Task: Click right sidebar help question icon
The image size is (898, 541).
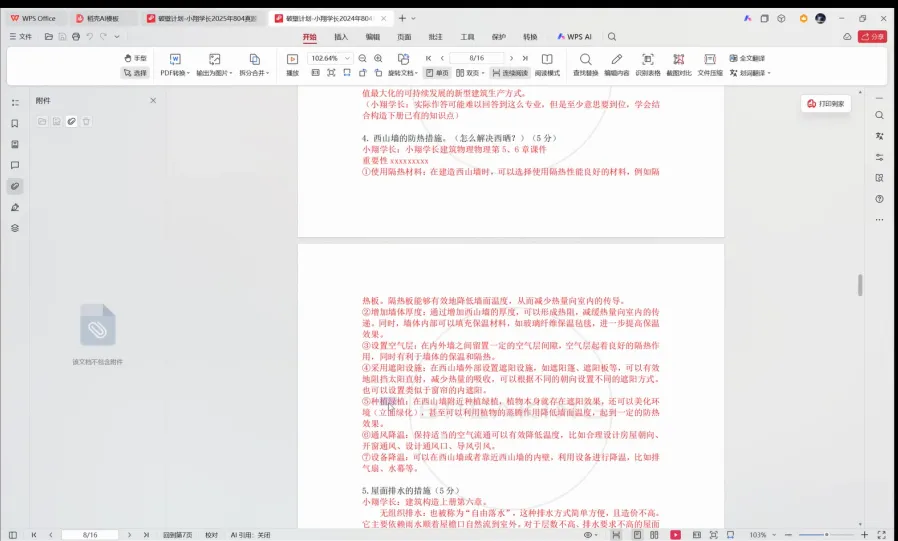Action: pos(879,199)
